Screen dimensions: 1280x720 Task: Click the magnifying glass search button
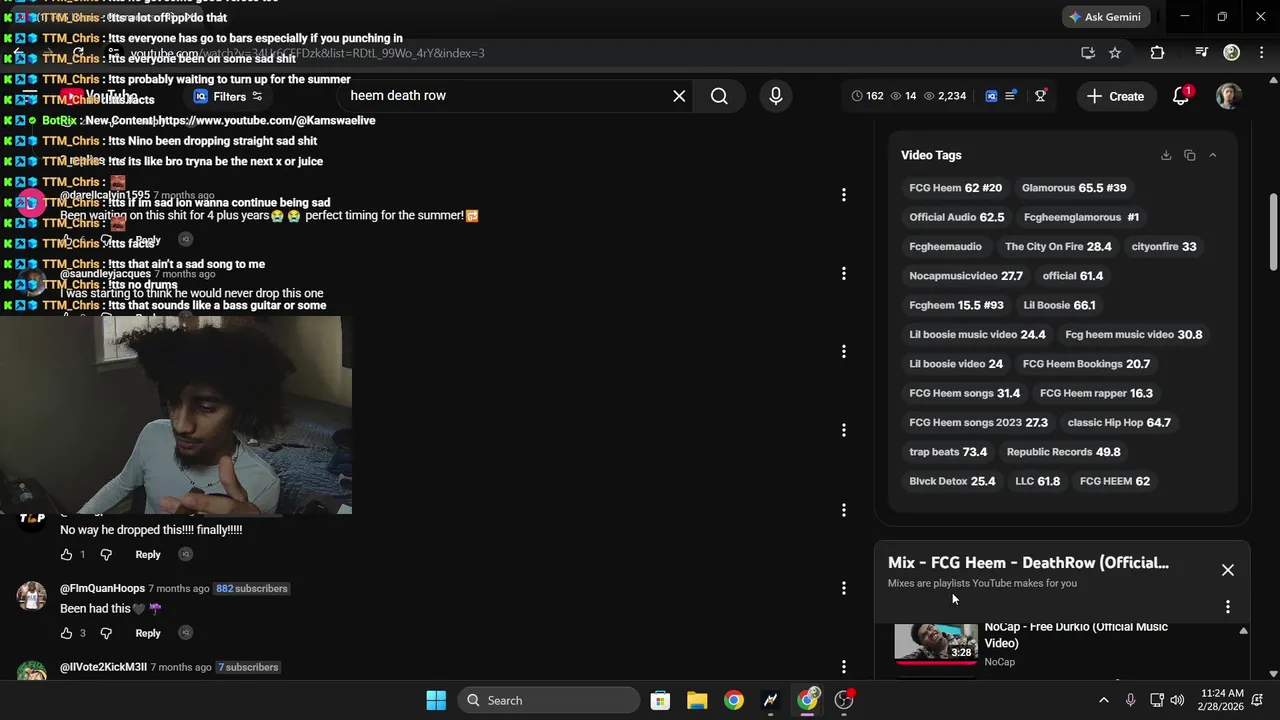tap(719, 96)
